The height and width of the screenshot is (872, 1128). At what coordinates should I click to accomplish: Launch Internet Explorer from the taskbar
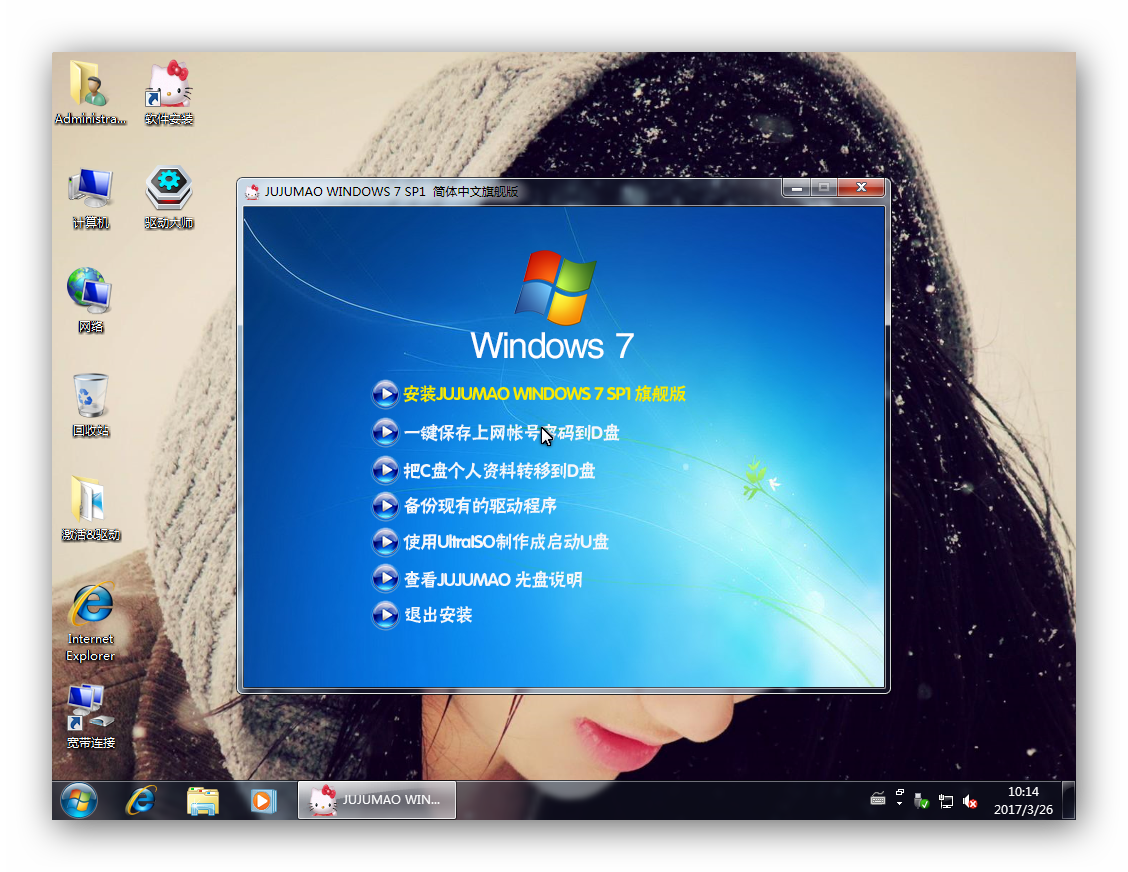tap(141, 800)
